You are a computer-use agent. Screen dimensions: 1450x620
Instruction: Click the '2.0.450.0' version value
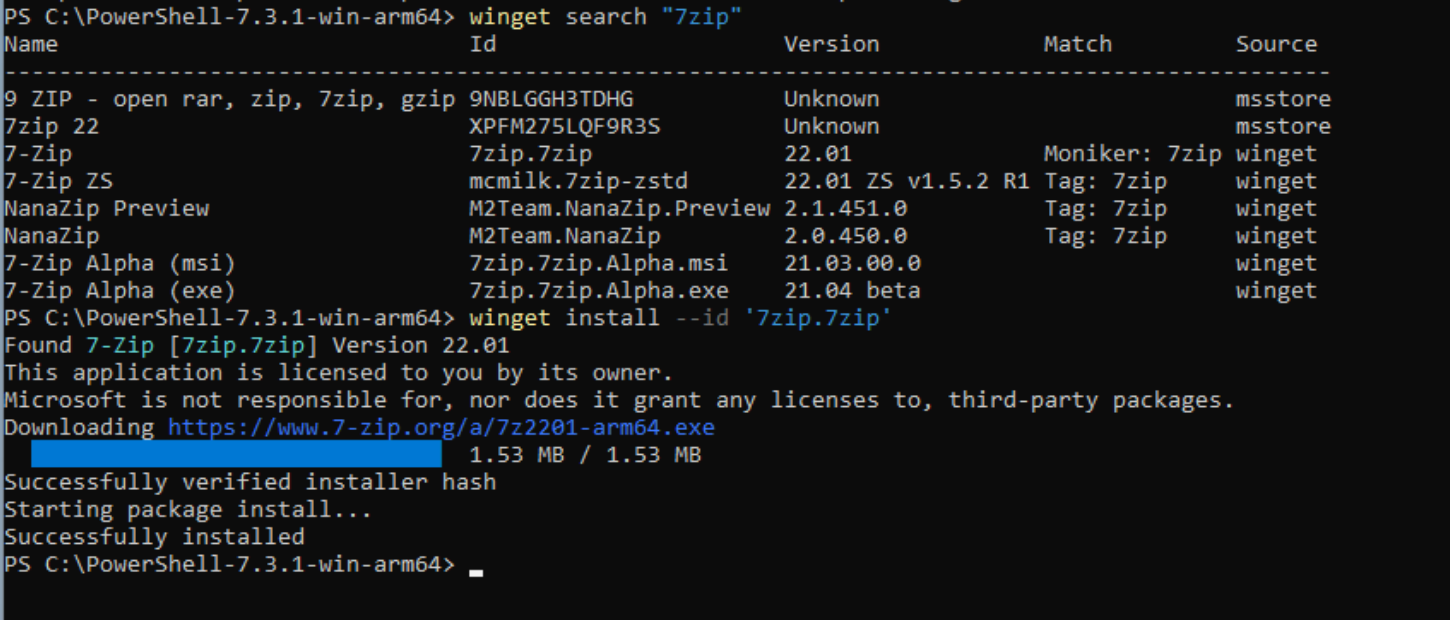tap(845, 236)
